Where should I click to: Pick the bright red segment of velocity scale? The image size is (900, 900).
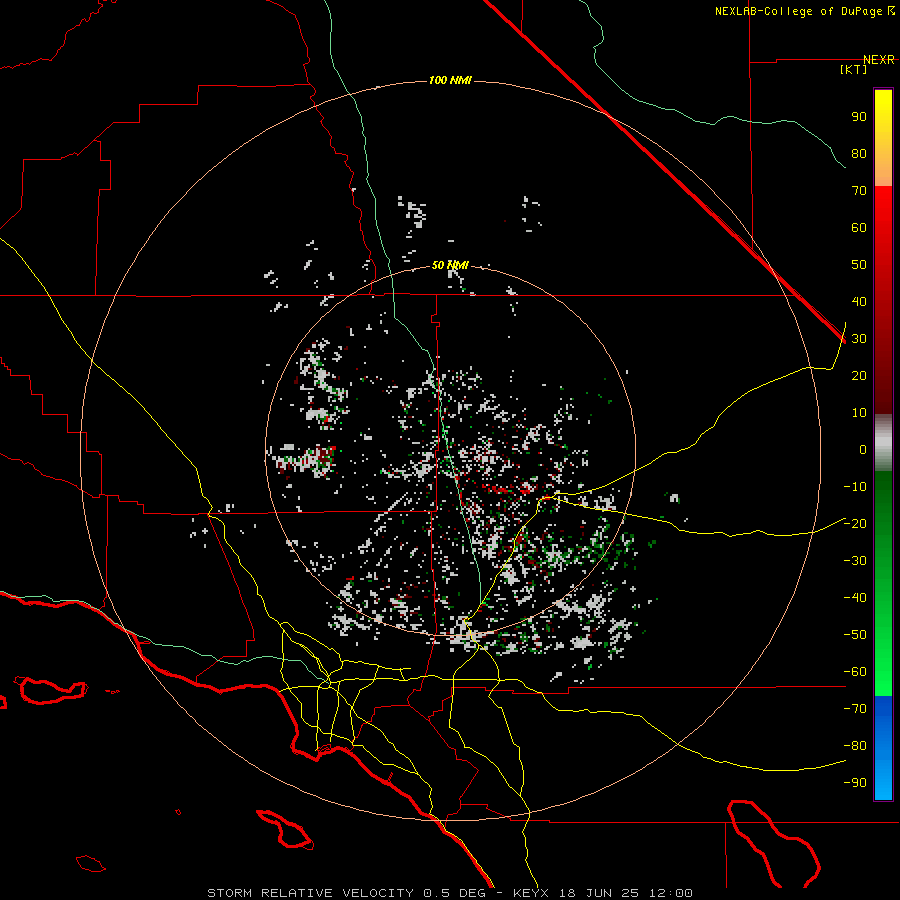click(883, 300)
